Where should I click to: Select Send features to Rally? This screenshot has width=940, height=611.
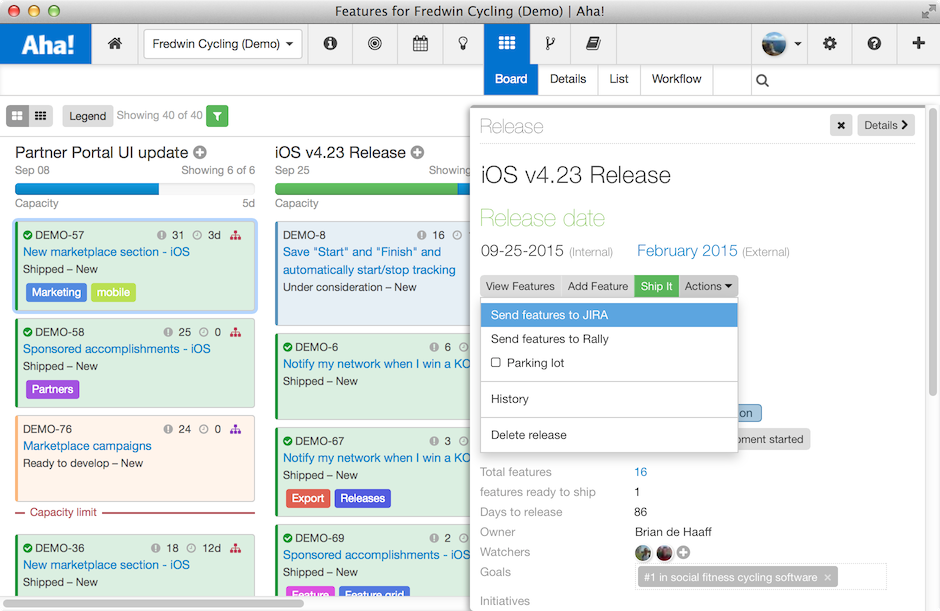608,339
